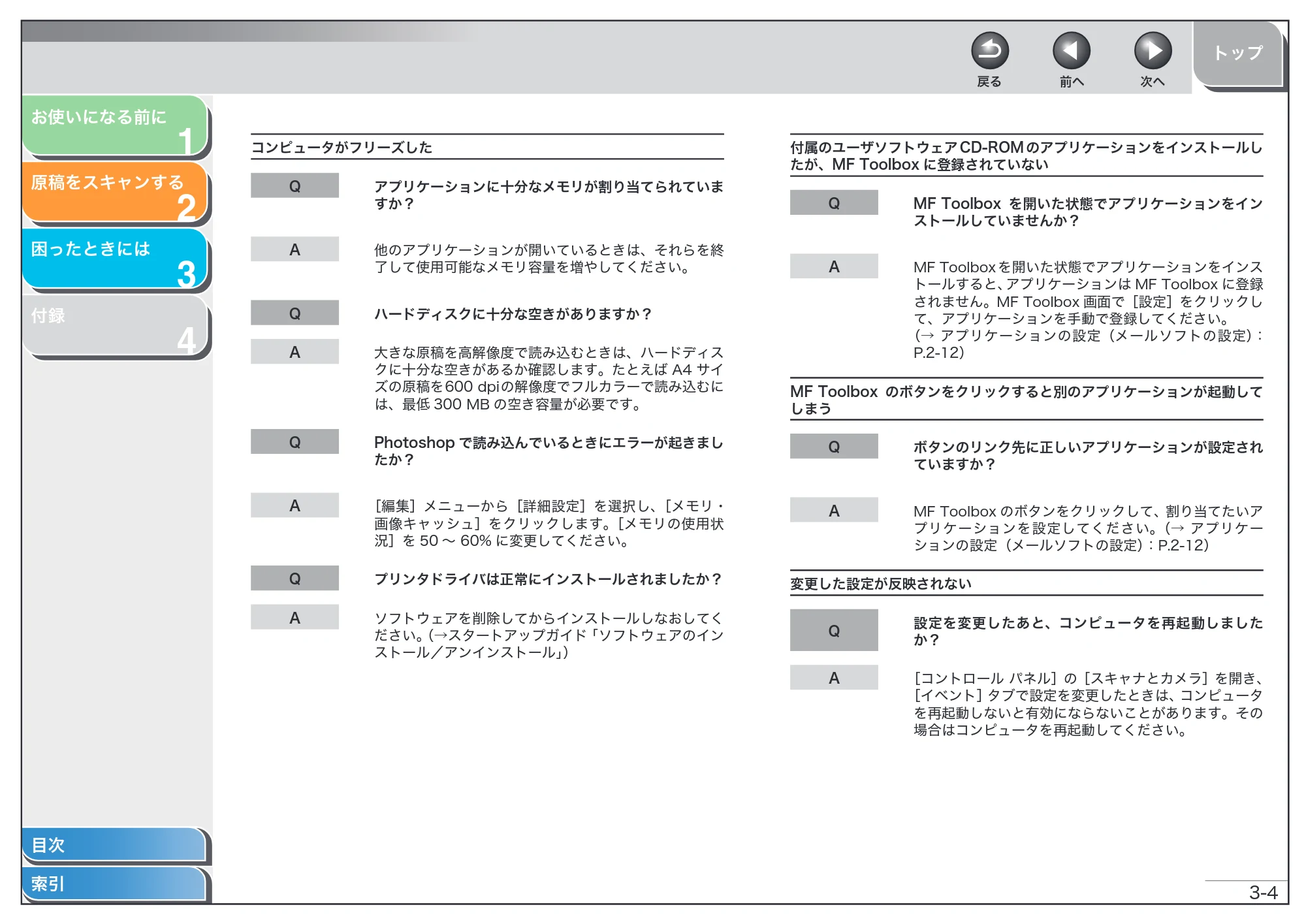
Task: Click question プリンタドライバは正常にインストールされましたか？
Action: click(549, 579)
